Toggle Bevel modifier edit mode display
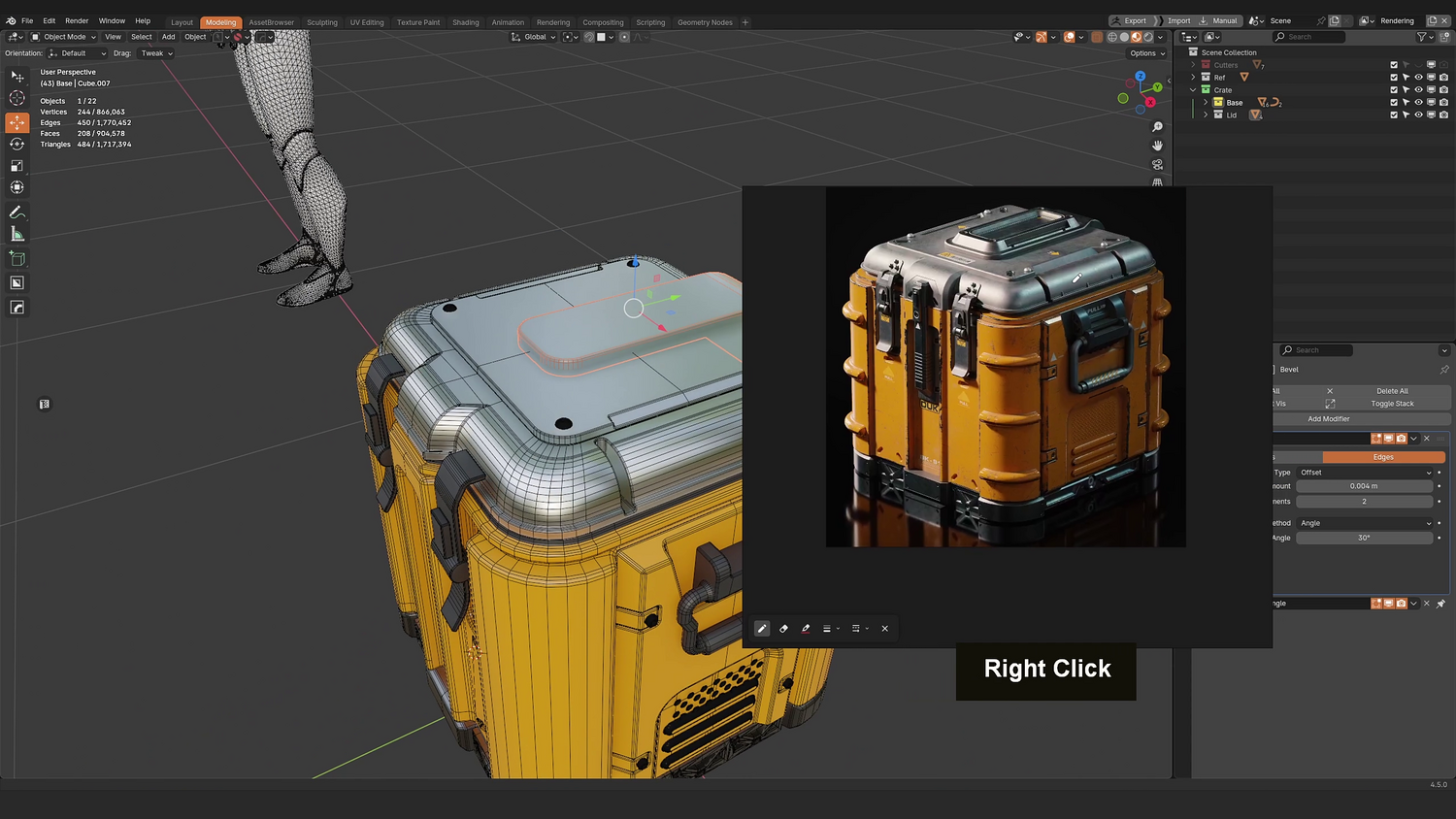The image size is (1456, 819). pos(1376,439)
